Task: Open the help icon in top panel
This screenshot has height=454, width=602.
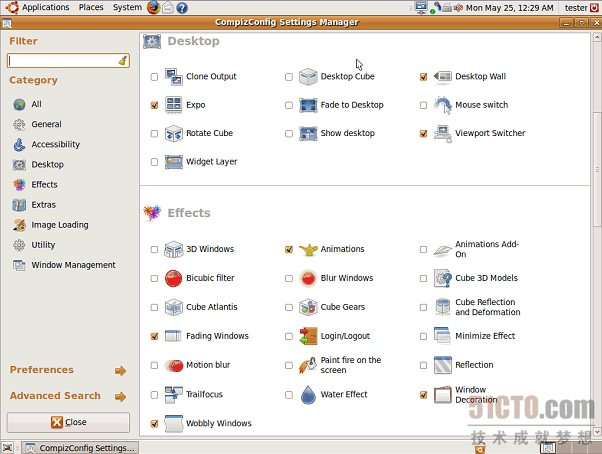Action: point(182,8)
